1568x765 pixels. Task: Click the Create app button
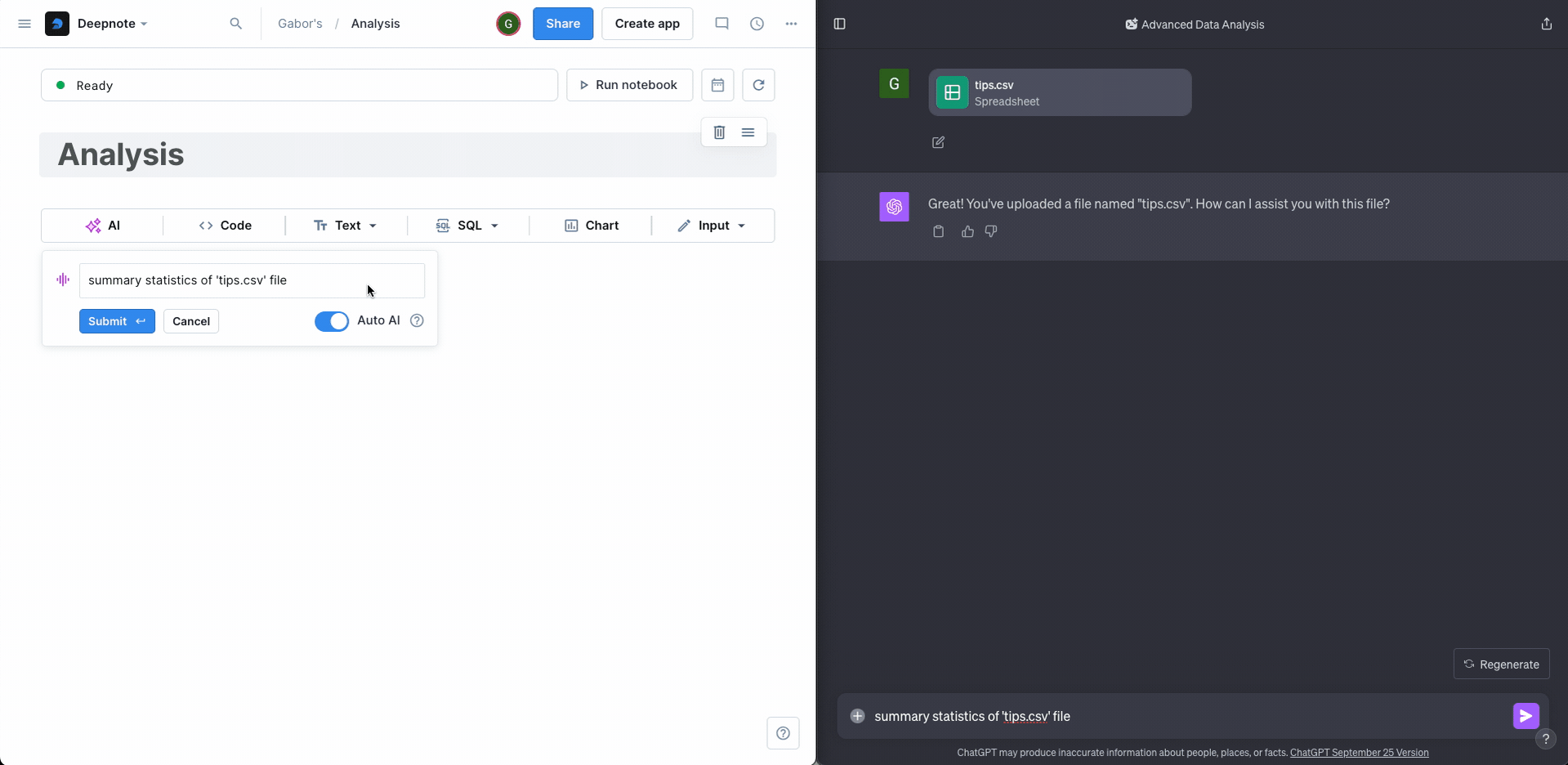coord(647,24)
